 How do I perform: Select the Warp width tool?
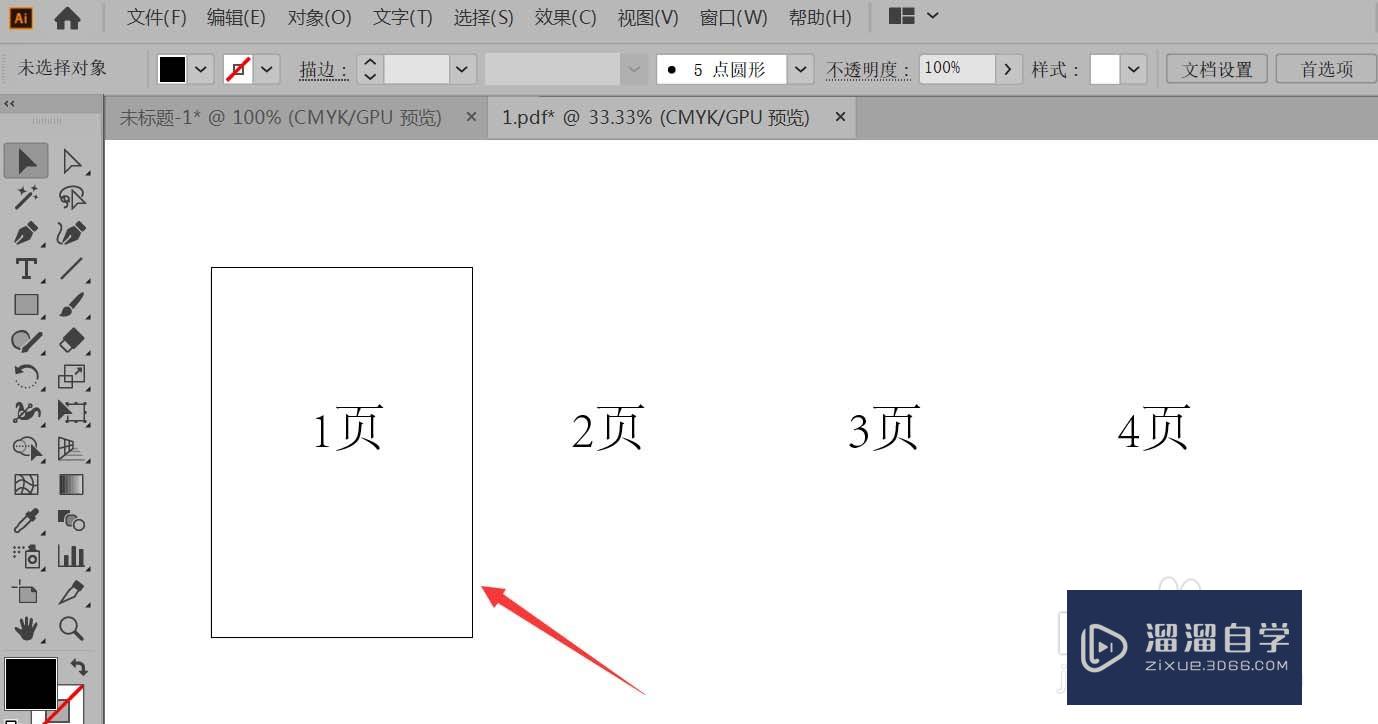coord(26,412)
